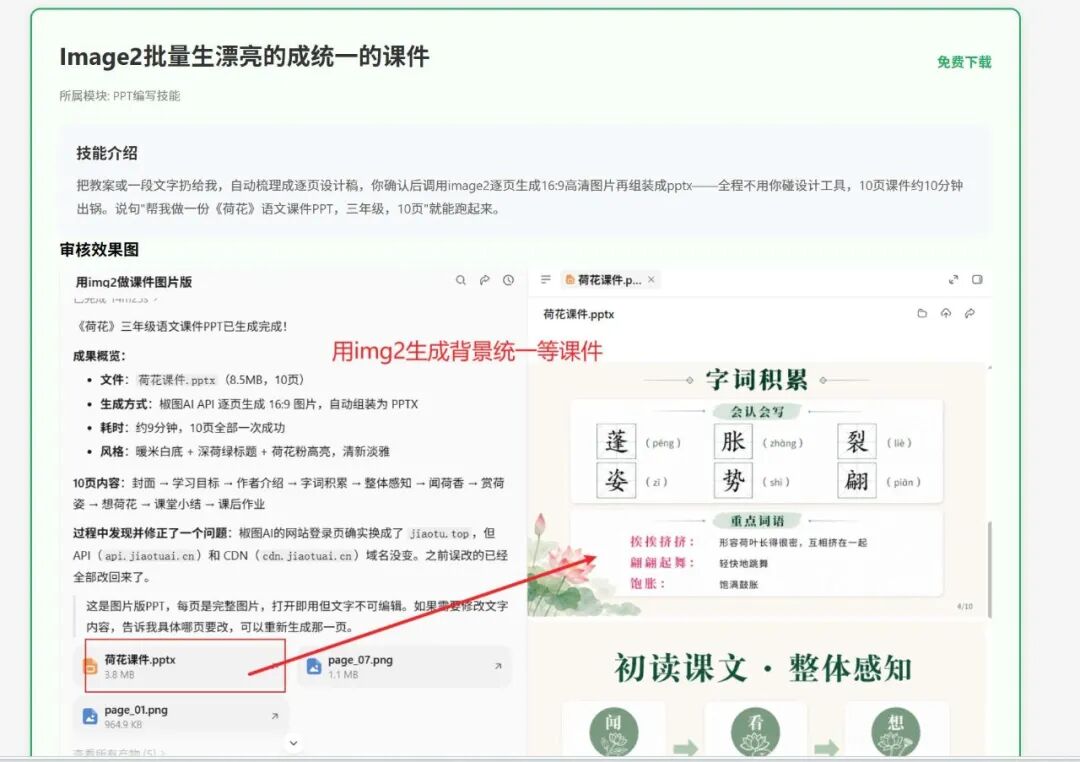1080x762 pixels.
Task: Click the 荷花课件.pptx inline code text
Action: [x=177, y=380]
